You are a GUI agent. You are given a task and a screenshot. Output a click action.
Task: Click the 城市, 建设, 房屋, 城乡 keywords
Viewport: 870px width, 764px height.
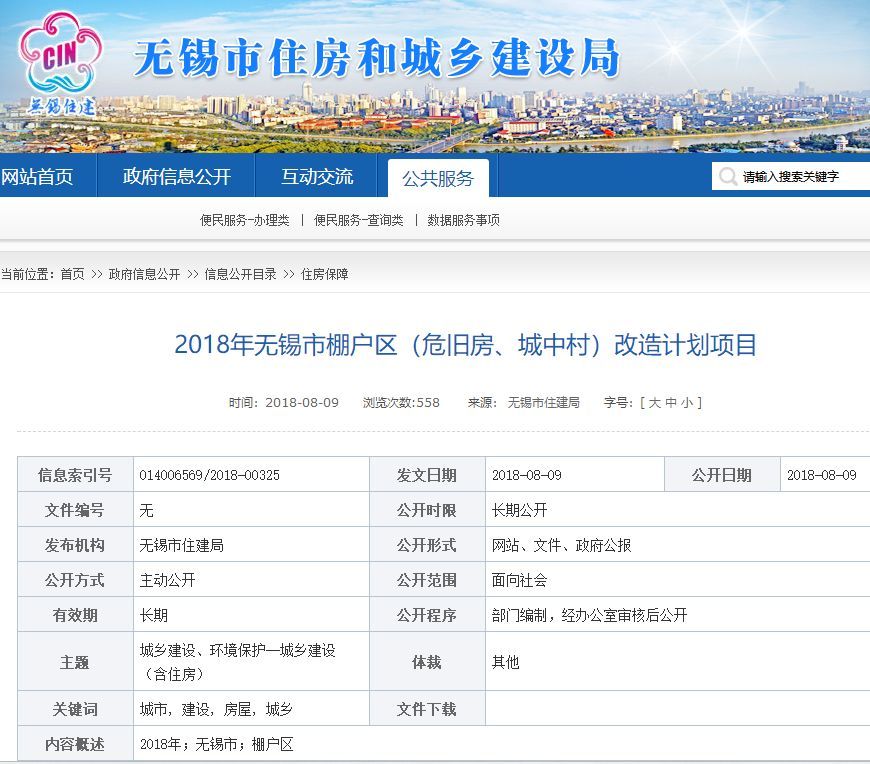(216, 709)
